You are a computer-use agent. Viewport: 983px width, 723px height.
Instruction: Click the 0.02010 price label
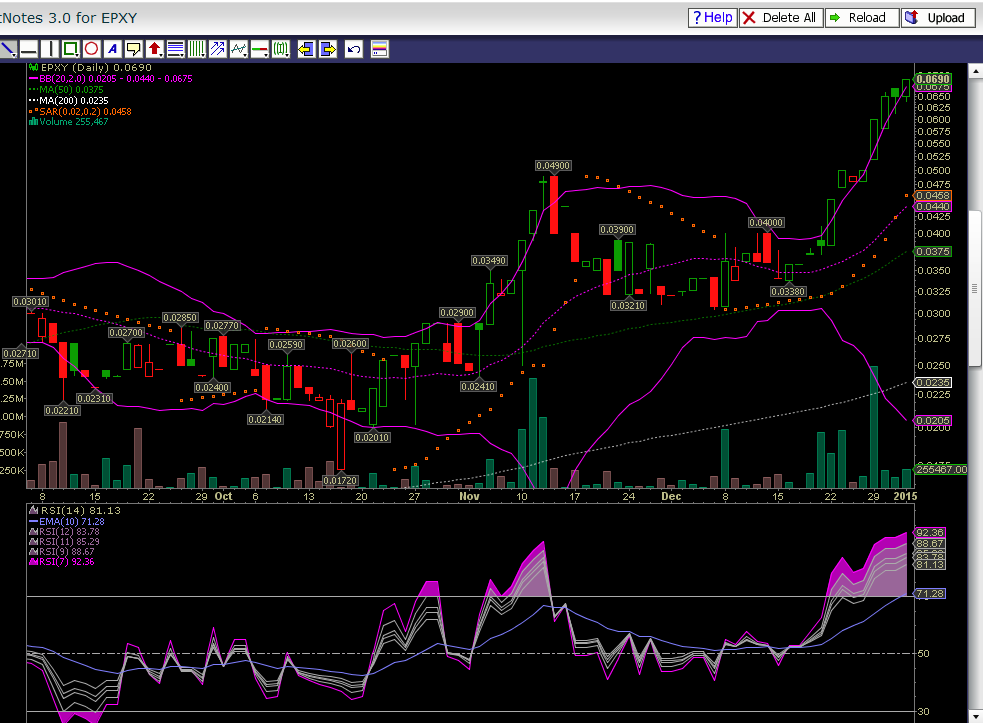point(372,438)
